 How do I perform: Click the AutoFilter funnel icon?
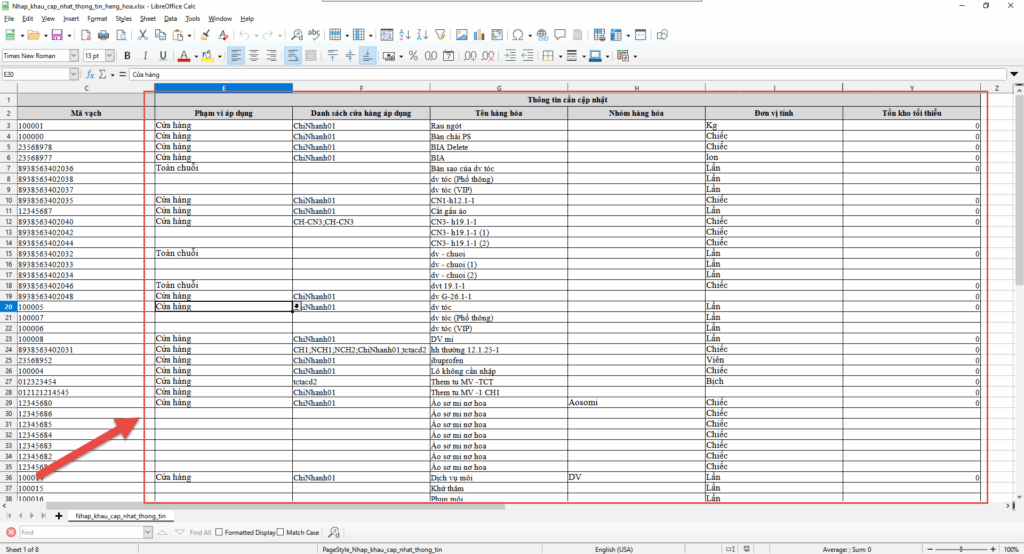(440, 35)
